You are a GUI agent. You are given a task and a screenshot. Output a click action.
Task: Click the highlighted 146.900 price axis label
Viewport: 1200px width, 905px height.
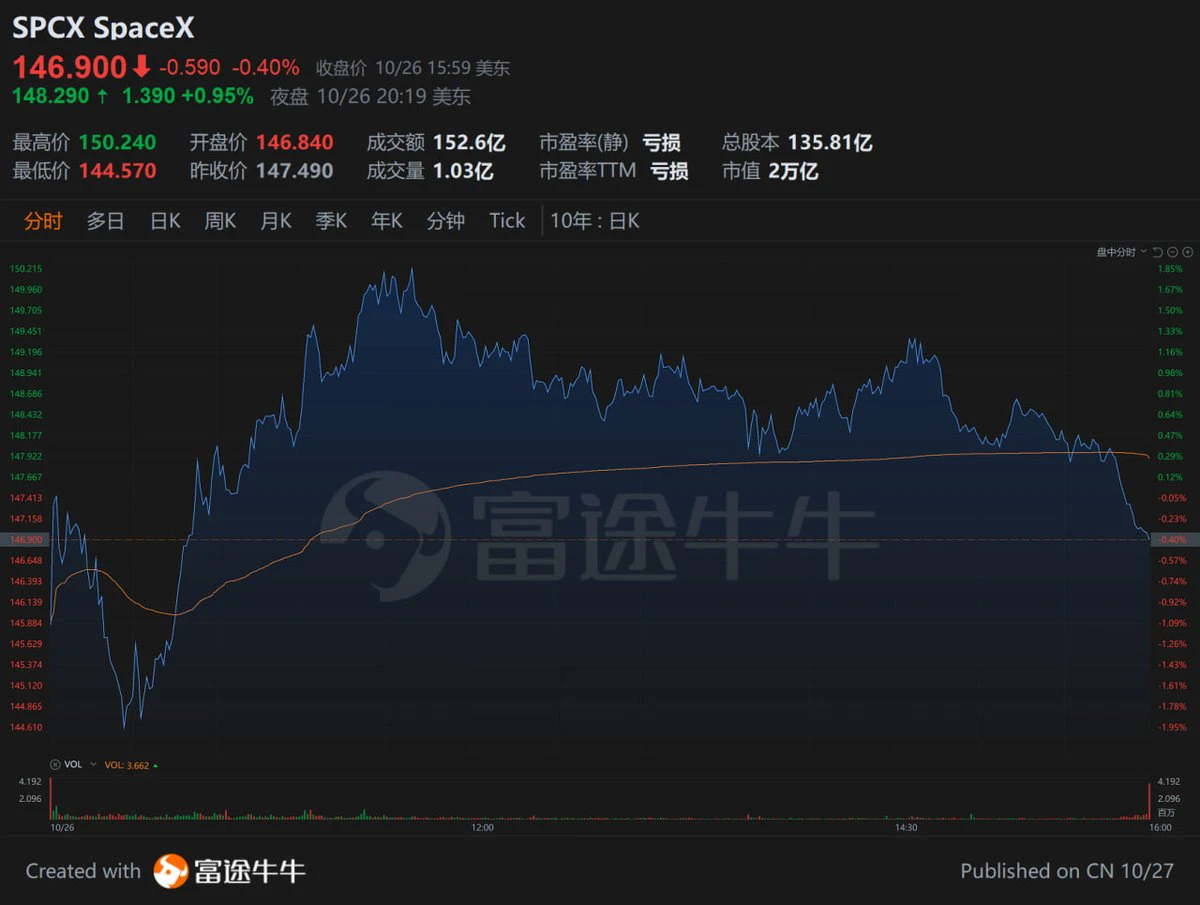click(x=26, y=539)
